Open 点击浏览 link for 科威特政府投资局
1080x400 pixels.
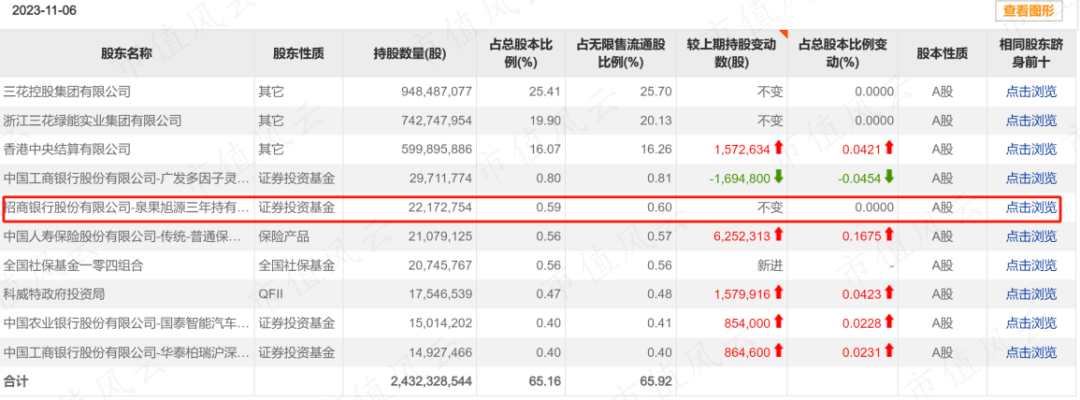coord(1031,295)
